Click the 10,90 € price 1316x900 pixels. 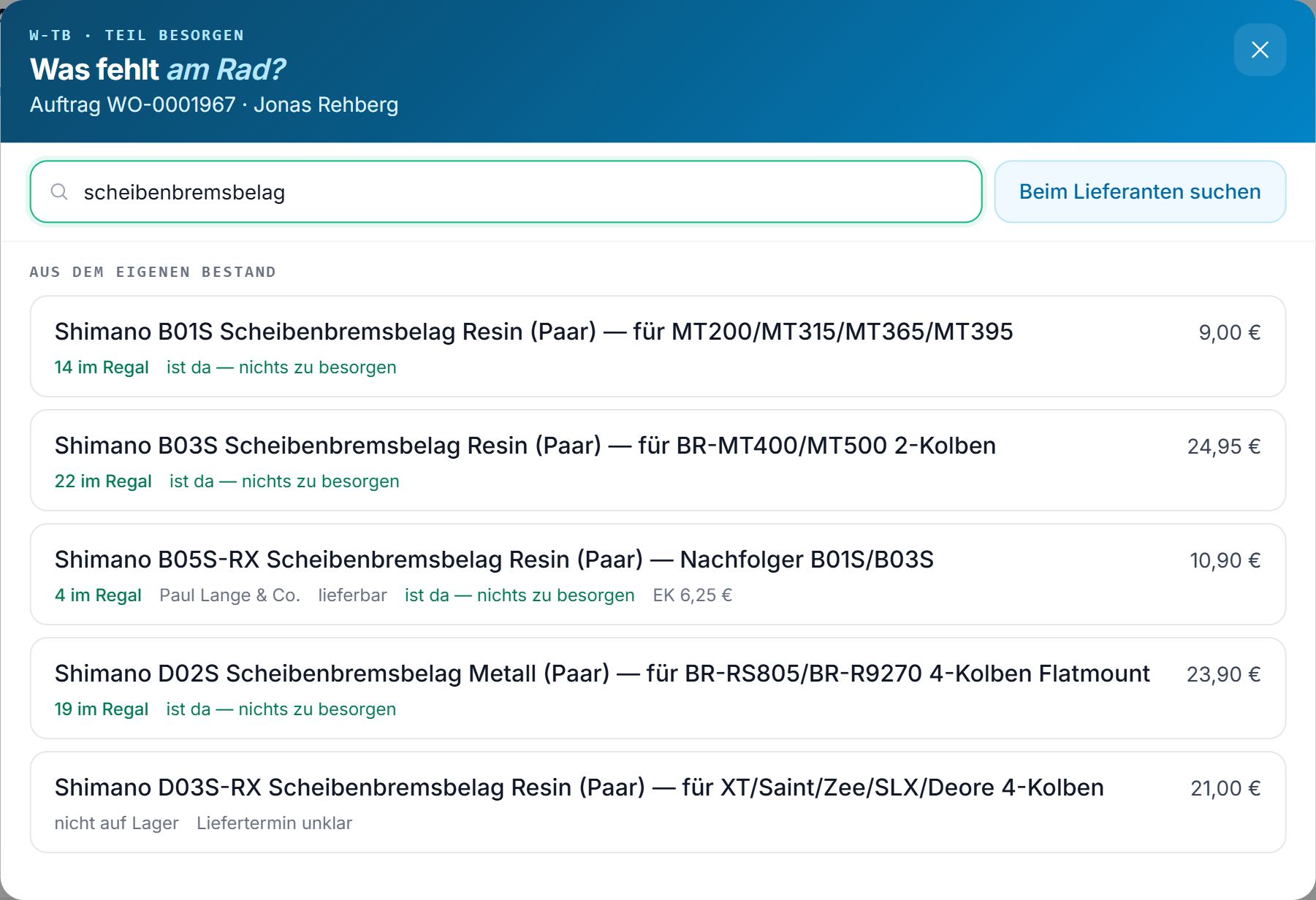click(x=1225, y=561)
